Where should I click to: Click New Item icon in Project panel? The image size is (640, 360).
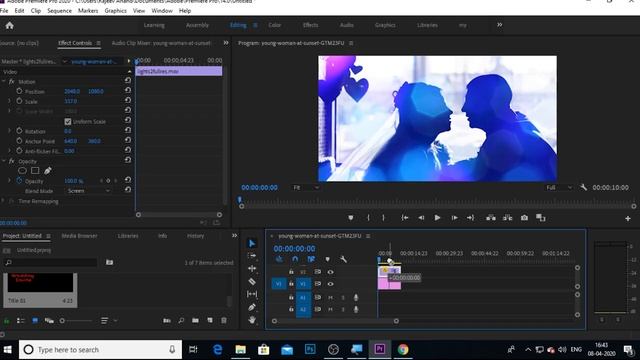(210, 320)
